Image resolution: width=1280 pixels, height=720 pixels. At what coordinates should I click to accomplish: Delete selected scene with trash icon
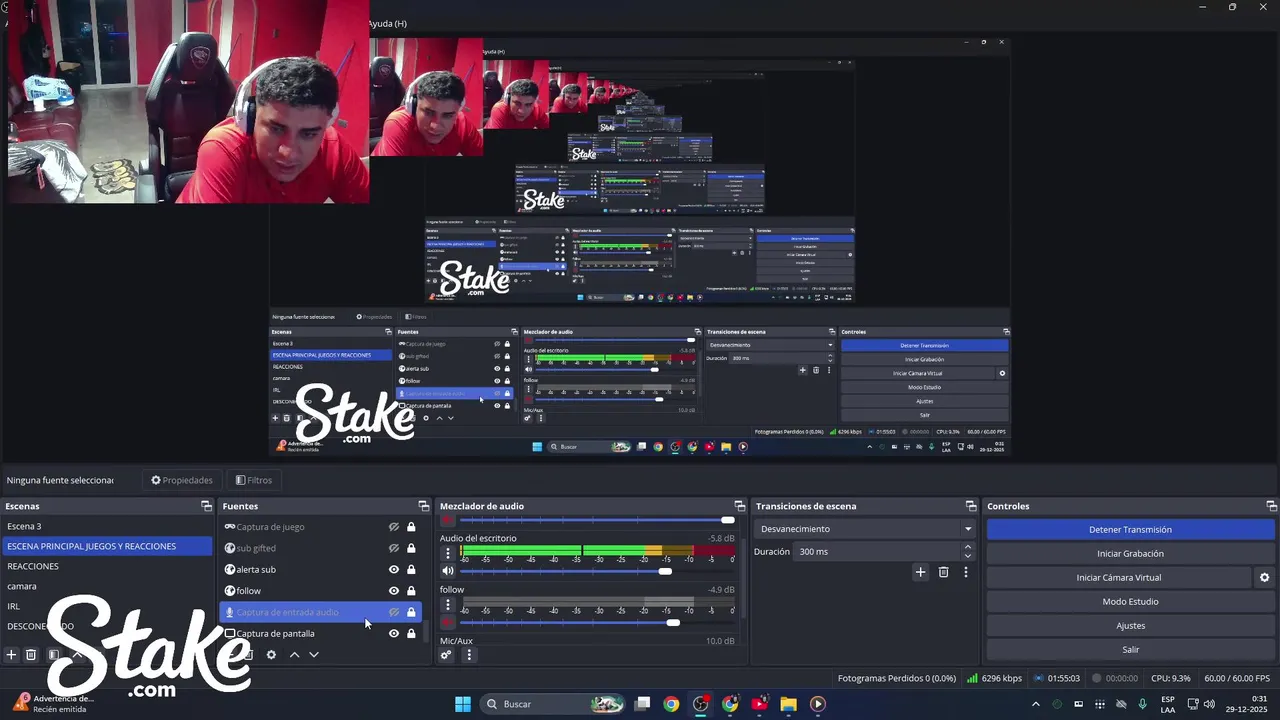(31, 655)
